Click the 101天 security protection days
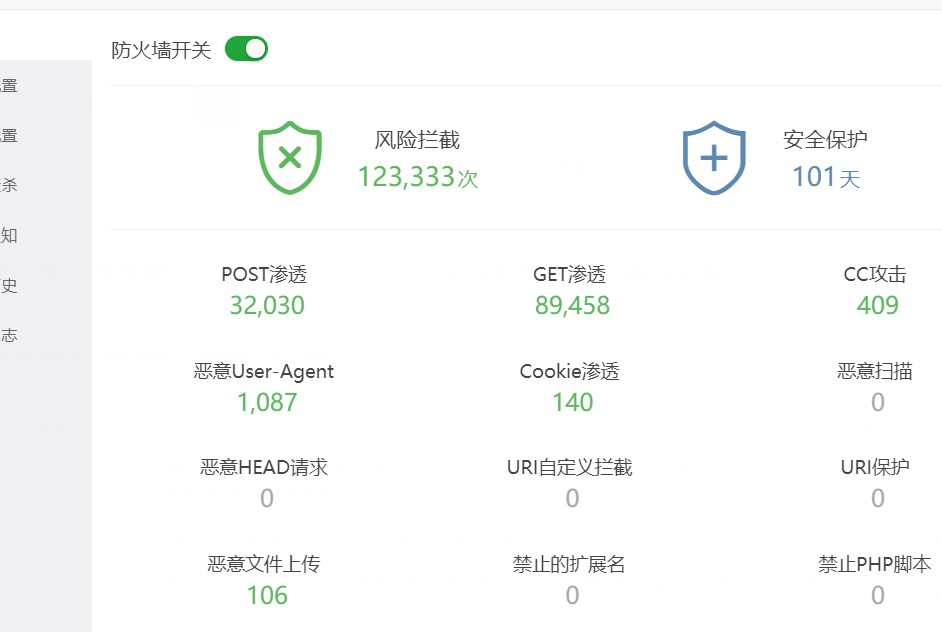This screenshot has height=632, width=942. pos(825,178)
